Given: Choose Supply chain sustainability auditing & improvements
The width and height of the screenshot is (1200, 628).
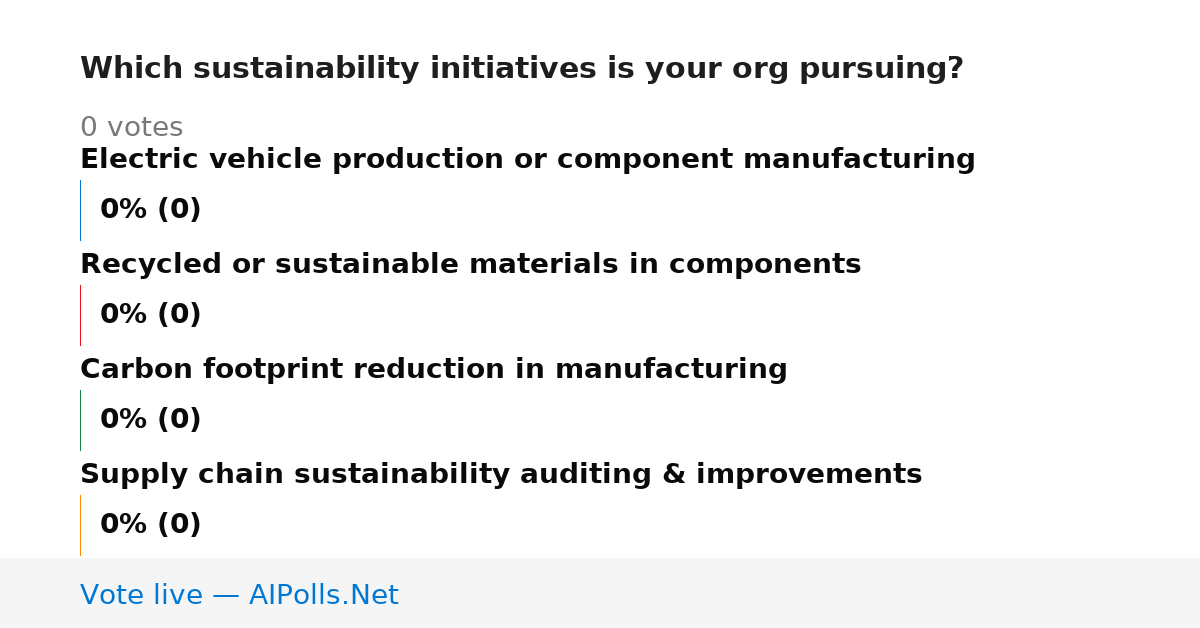Looking at the screenshot, I should (x=500, y=475).
